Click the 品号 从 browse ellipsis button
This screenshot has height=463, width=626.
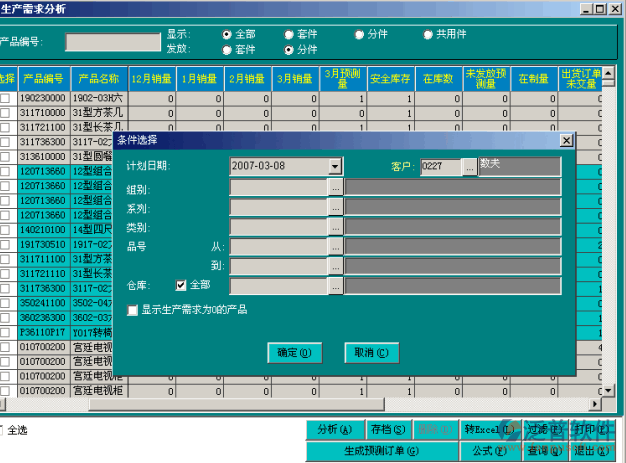(336, 246)
